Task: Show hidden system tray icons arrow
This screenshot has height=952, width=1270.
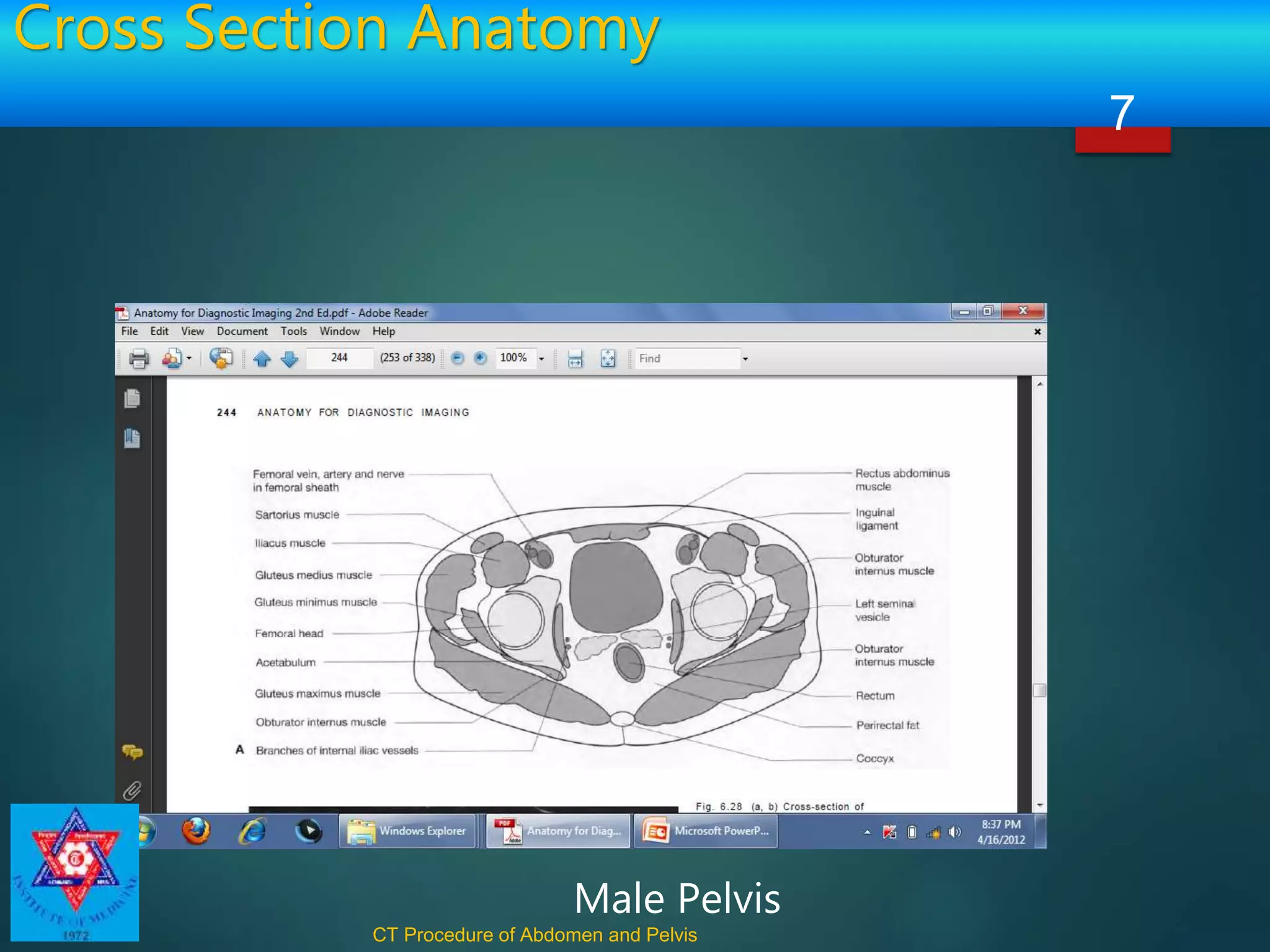Action: (x=868, y=832)
